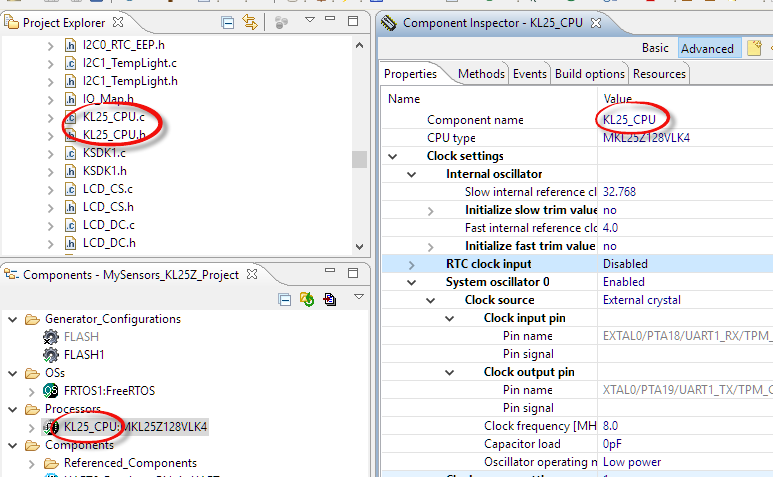Viewport: 773px width, 477px height.
Task: Select the FLASH configuration
Action: (x=81, y=337)
